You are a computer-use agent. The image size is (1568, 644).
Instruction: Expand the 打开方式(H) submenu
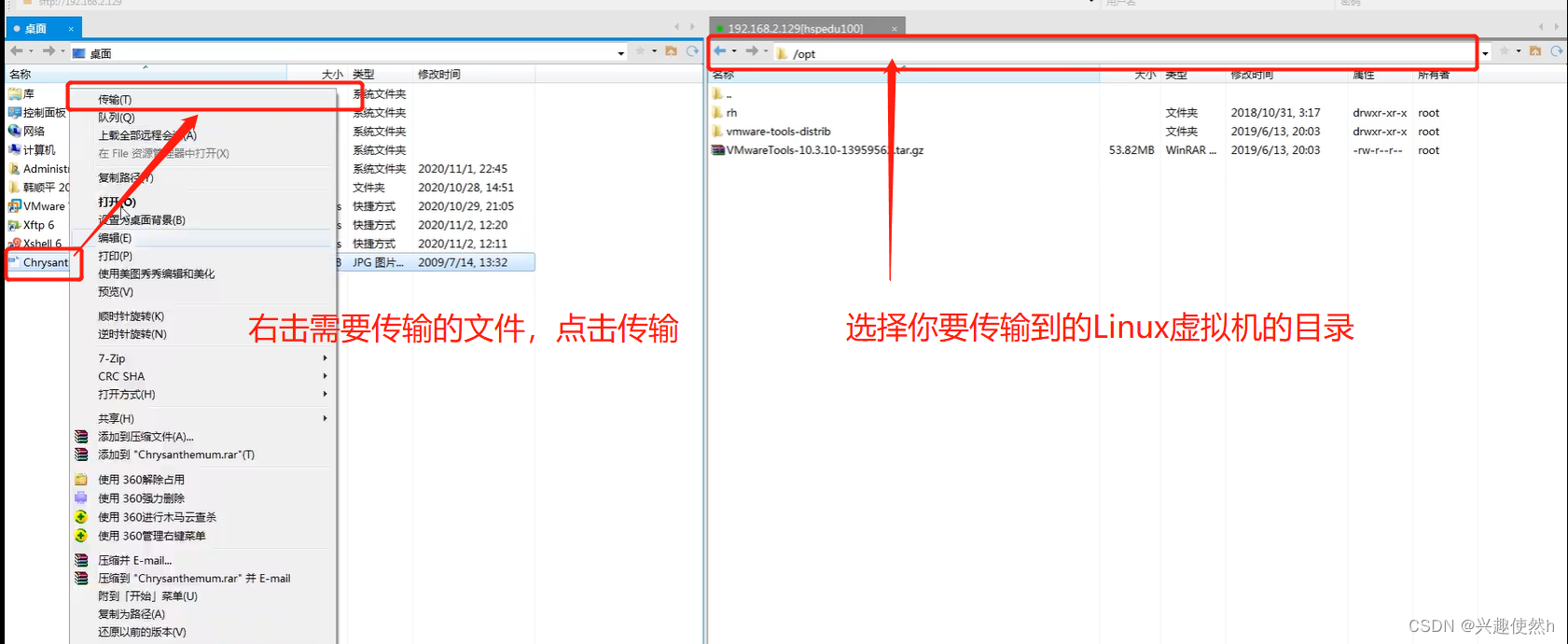pyautogui.click(x=325, y=394)
